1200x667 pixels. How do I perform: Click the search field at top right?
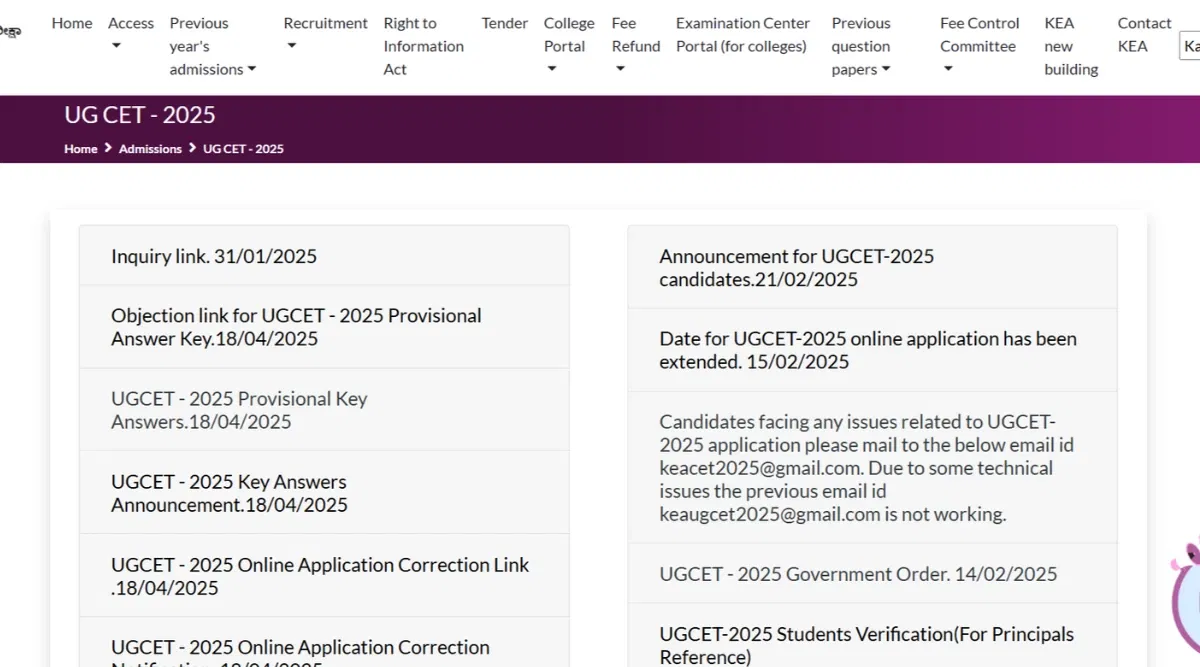tap(1190, 46)
